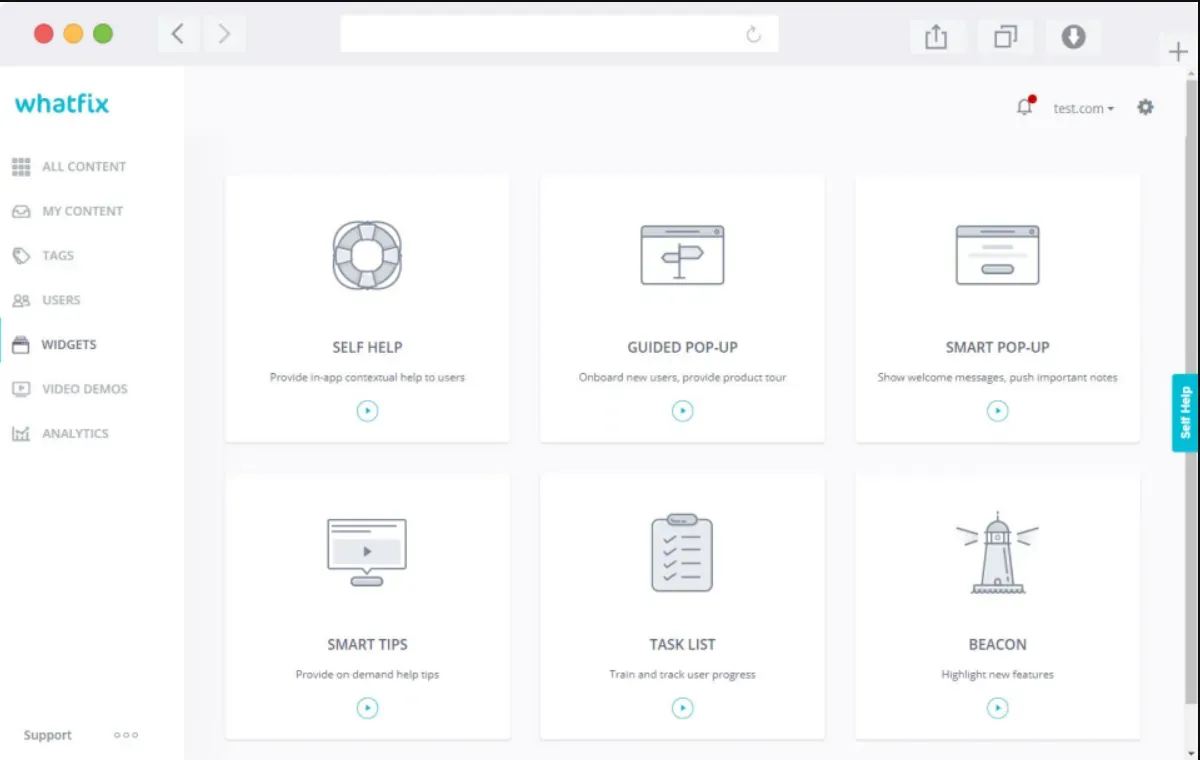Add a new browser tab

1178,52
